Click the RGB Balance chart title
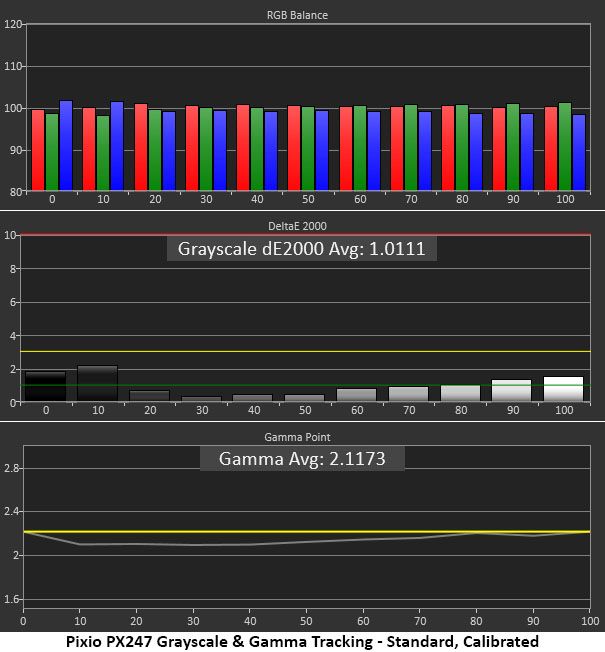Viewport: 605px width, 652px height. pos(297,15)
